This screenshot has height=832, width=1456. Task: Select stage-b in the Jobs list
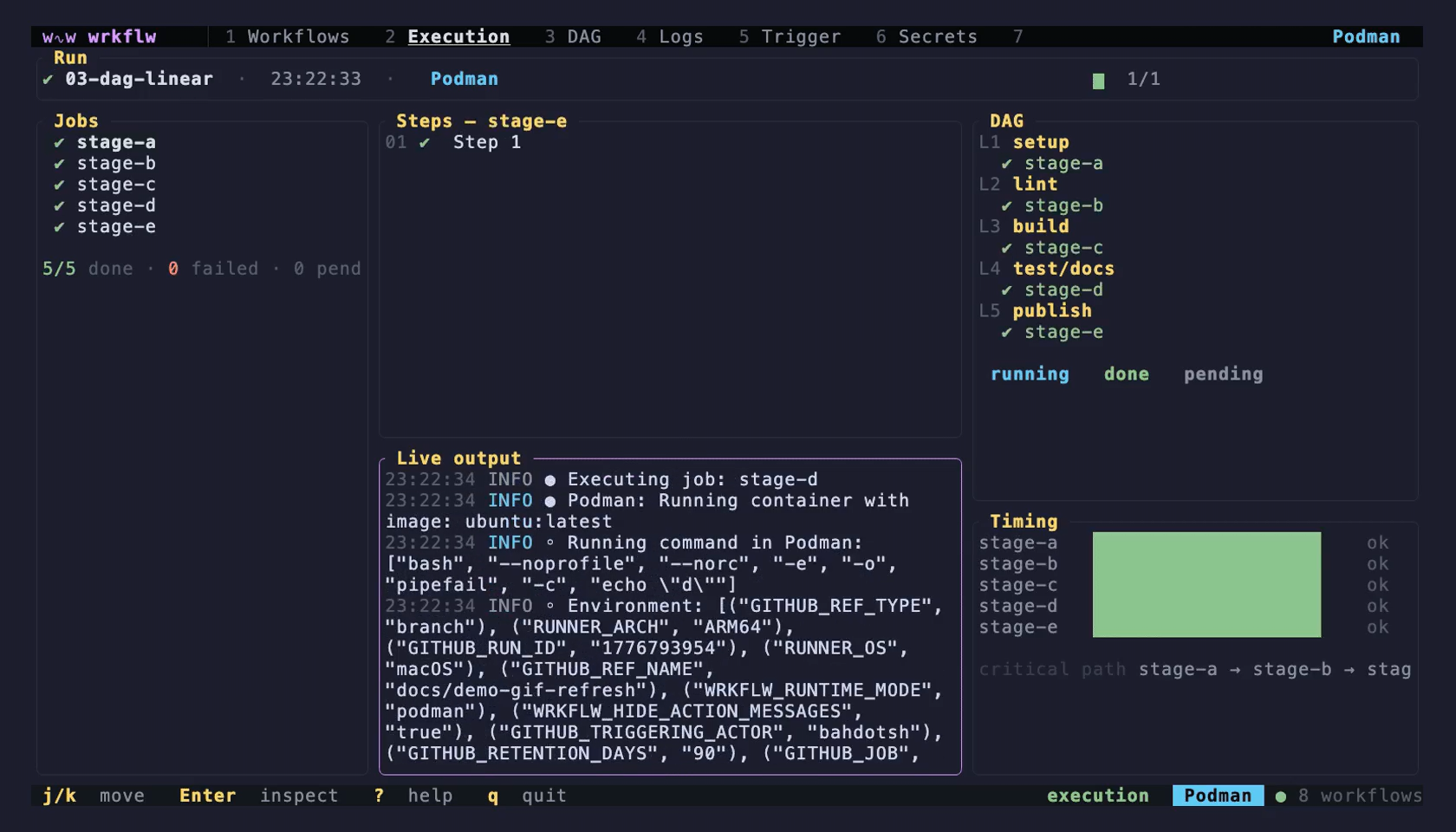pyautogui.click(x=116, y=163)
